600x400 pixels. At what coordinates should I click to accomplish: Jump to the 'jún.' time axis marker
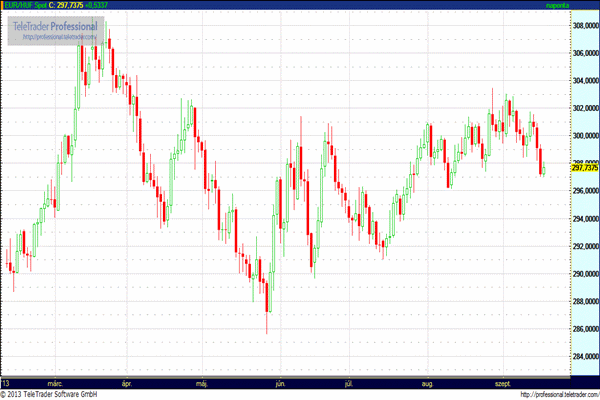click(x=280, y=382)
